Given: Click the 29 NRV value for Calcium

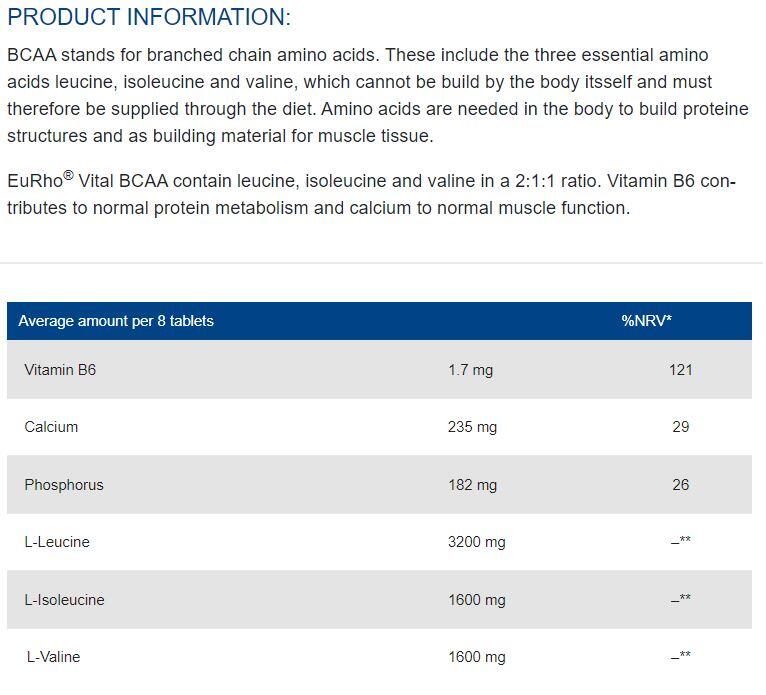Looking at the screenshot, I should coord(681,427).
